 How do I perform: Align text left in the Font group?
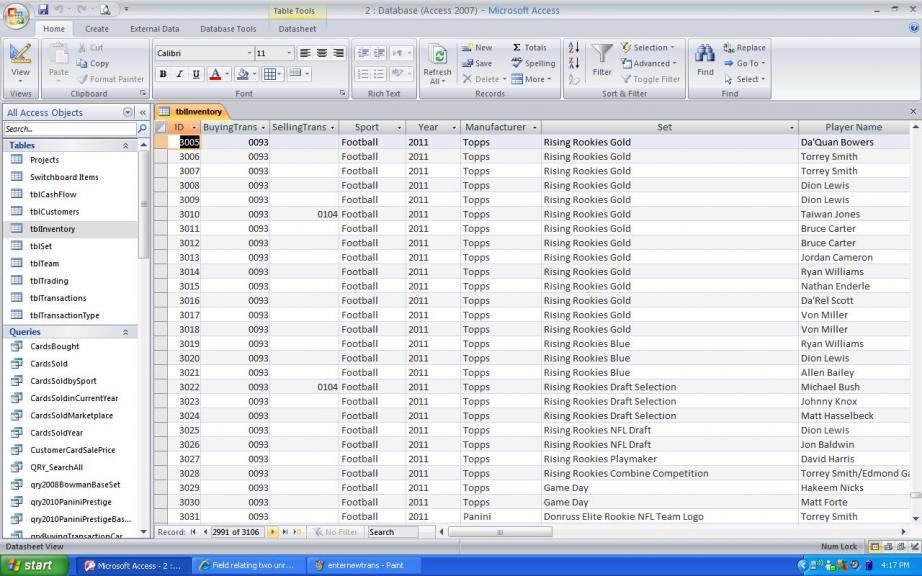point(305,53)
